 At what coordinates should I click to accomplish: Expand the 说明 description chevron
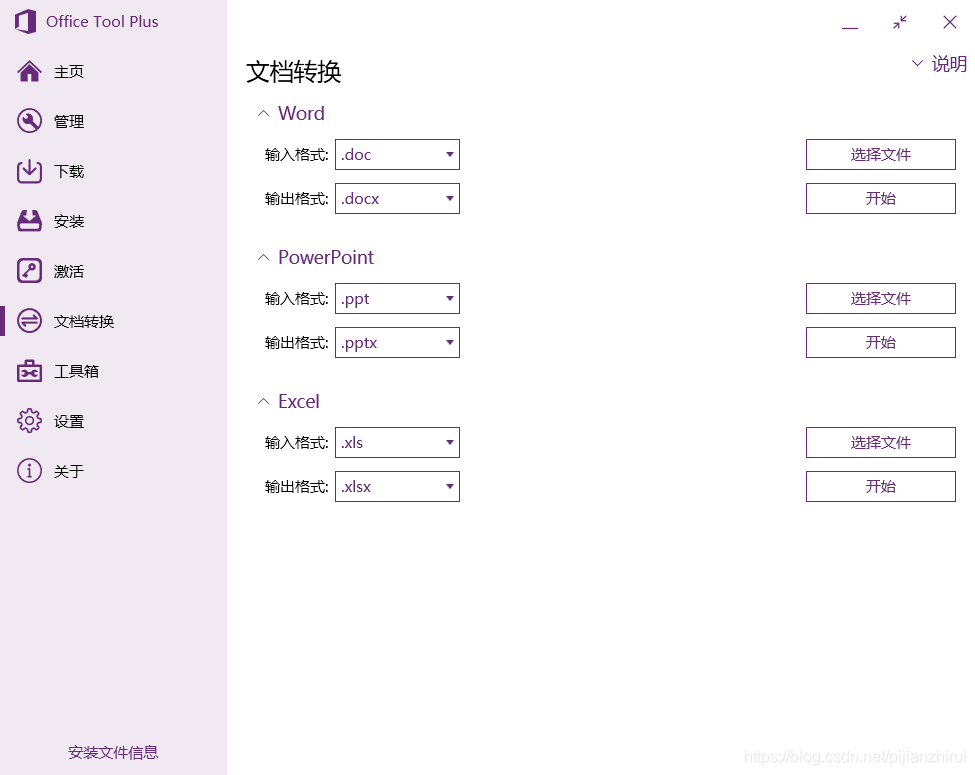[917, 63]
